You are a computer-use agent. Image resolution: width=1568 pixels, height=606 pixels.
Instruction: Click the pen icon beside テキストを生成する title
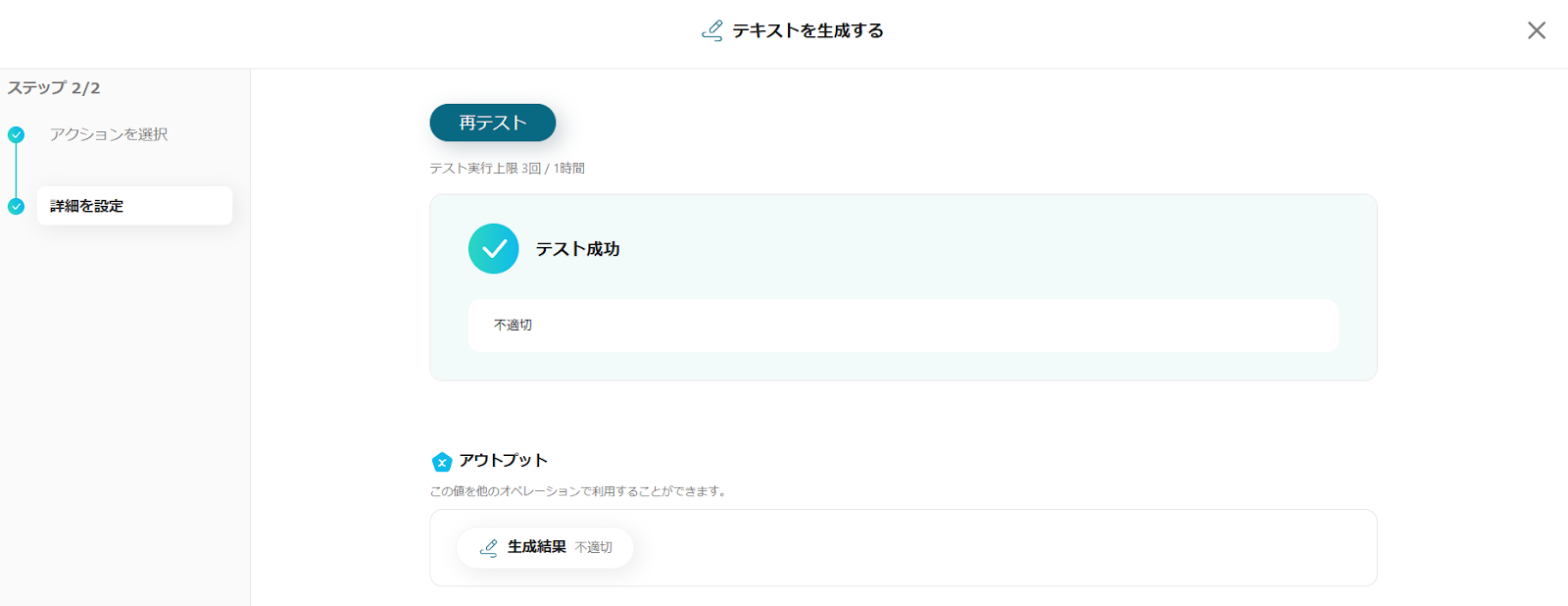(x=712, y=30)
